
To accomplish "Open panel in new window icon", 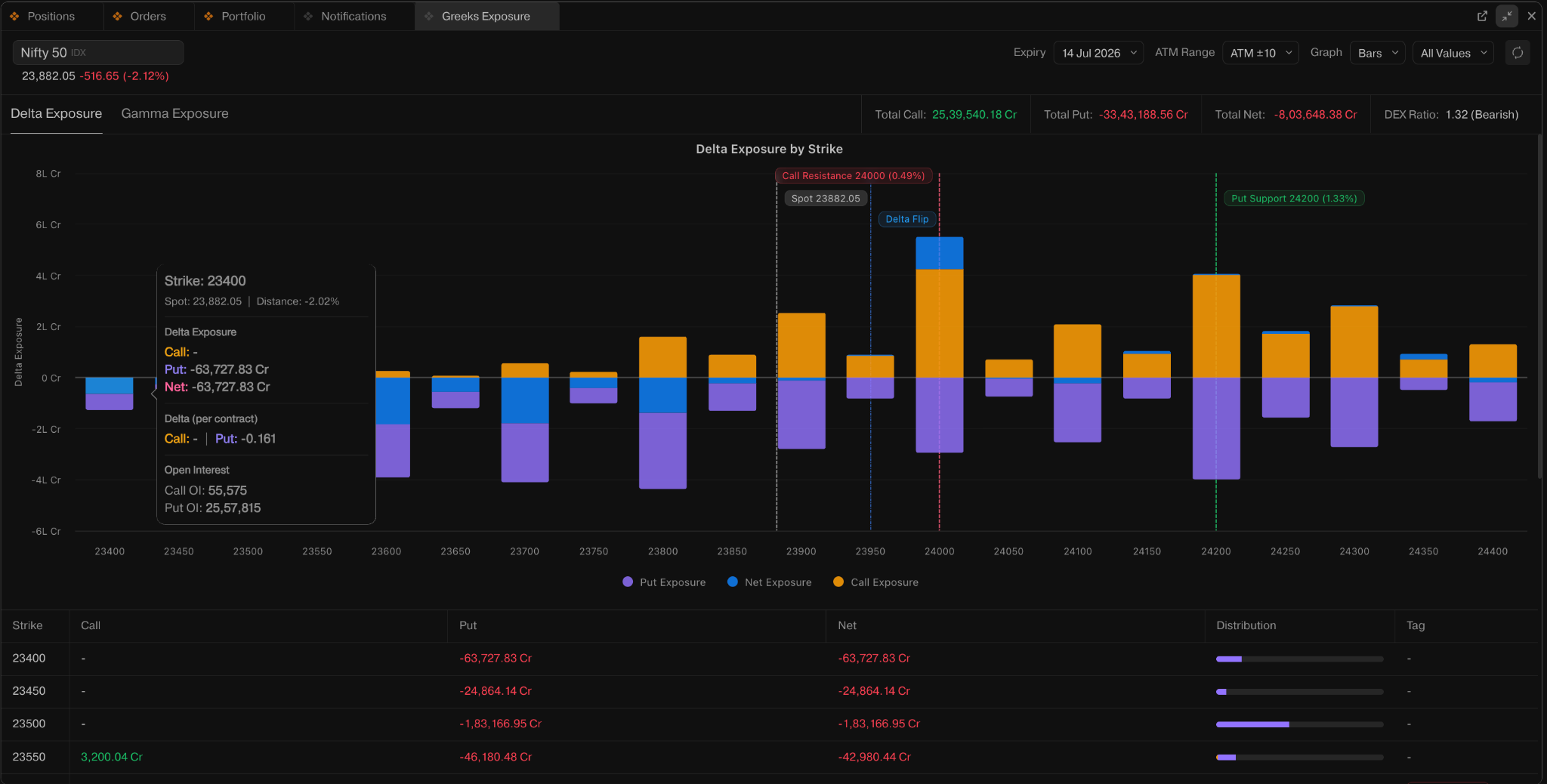I will [1482, 16].
